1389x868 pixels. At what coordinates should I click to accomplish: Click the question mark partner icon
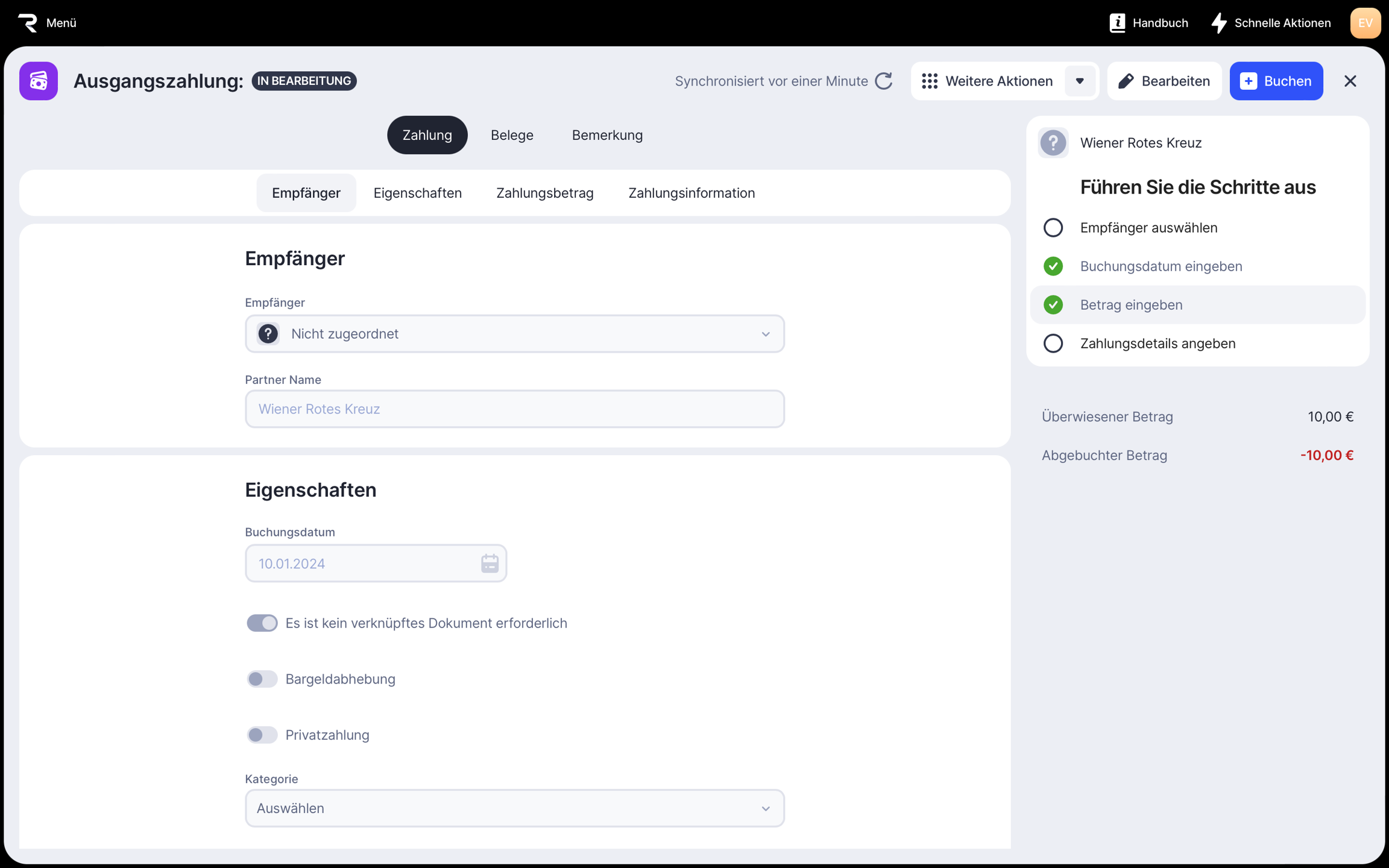tap(1053, 143)
